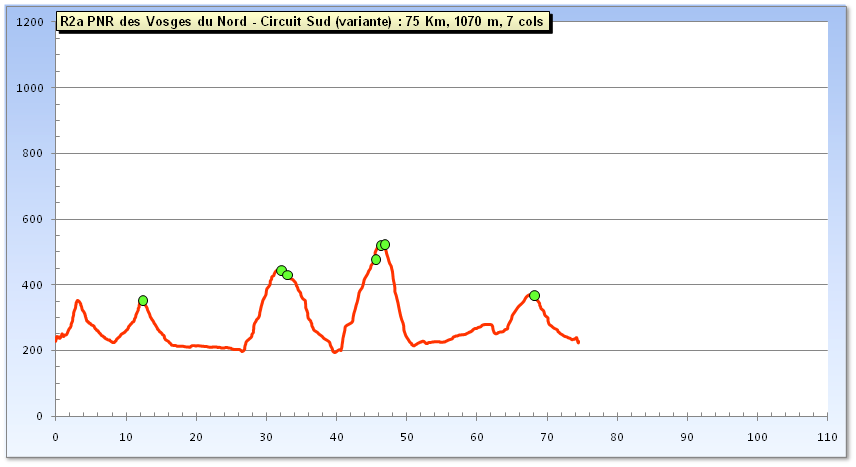The image size is (856, 467).
Task: Select the green col marker at km 32 summit
Action: 281,270
